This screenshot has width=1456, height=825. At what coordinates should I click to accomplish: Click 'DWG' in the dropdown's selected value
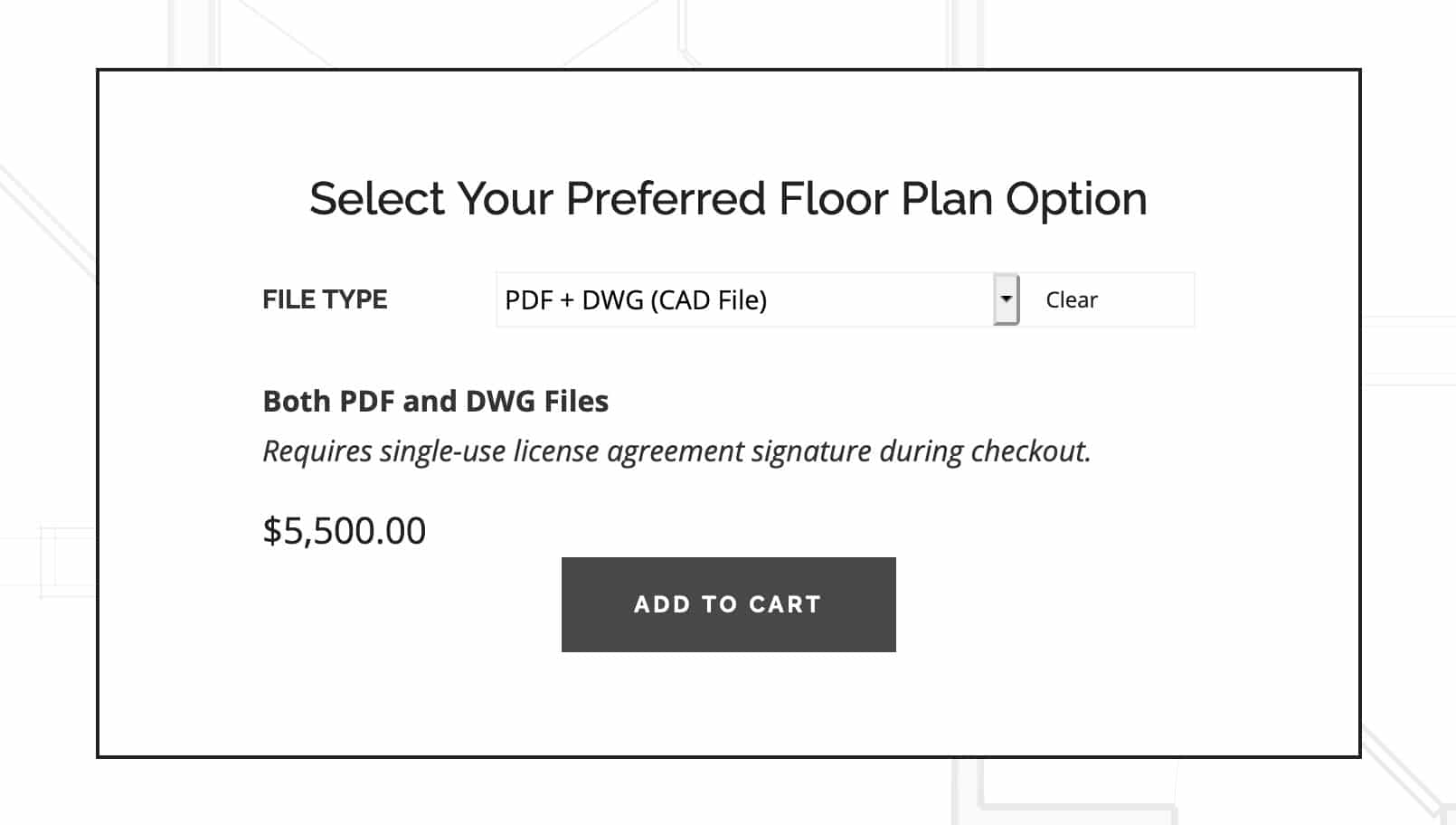point(611,300)
